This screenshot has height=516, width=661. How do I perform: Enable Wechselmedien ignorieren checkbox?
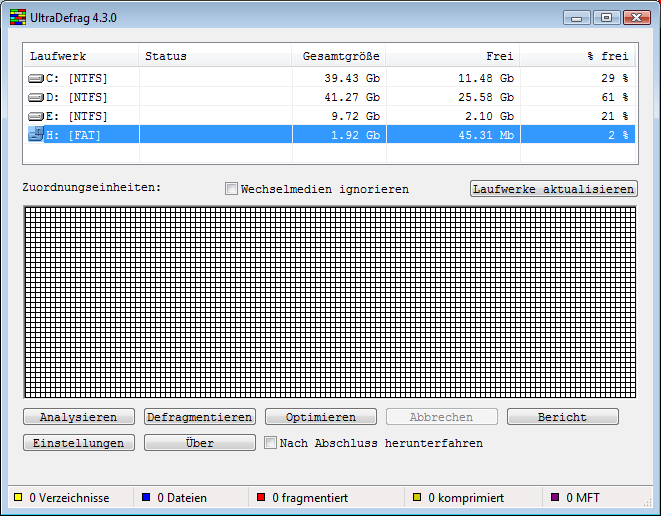coord(231,188)
